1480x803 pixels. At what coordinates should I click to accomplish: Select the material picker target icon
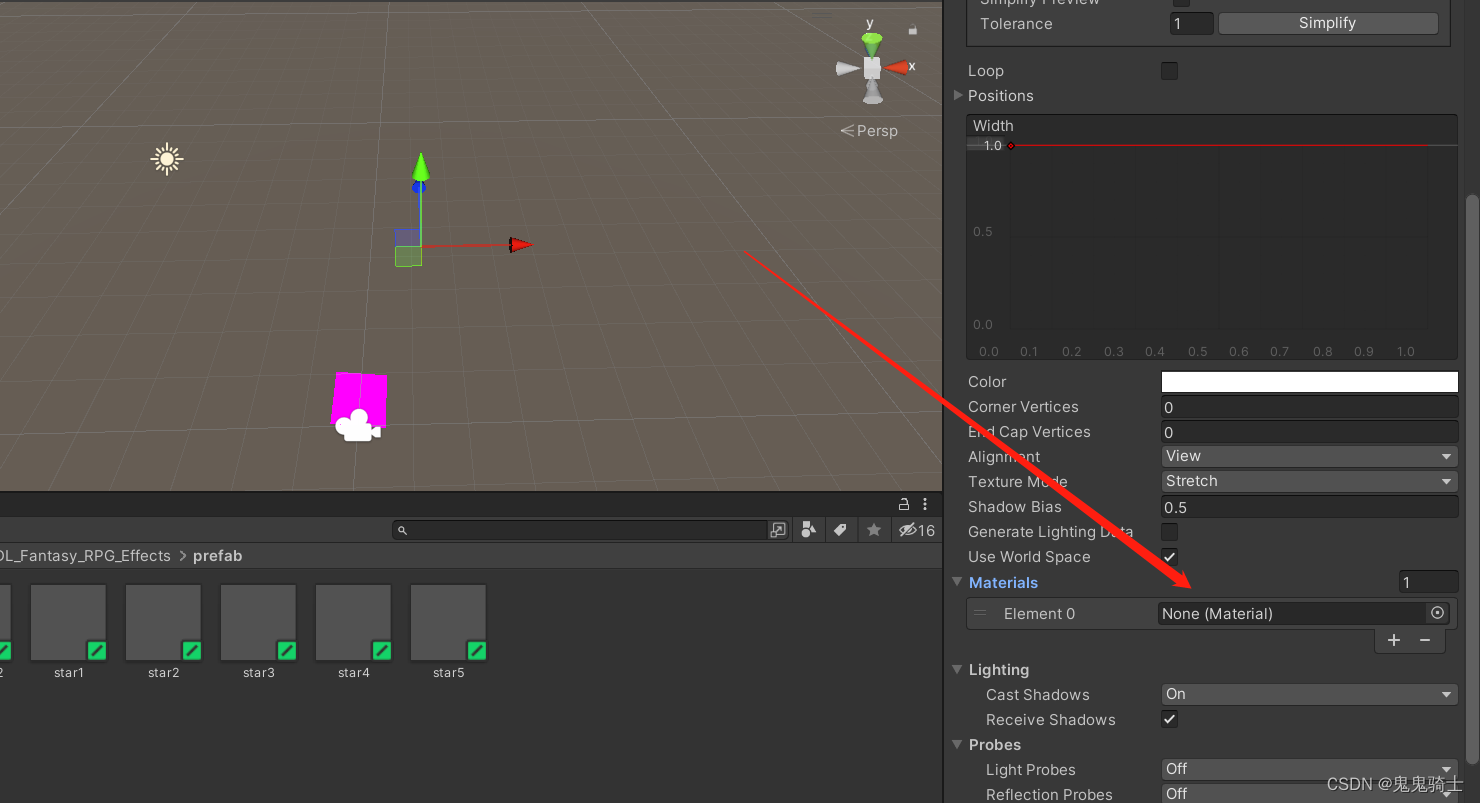[1437, 613]
